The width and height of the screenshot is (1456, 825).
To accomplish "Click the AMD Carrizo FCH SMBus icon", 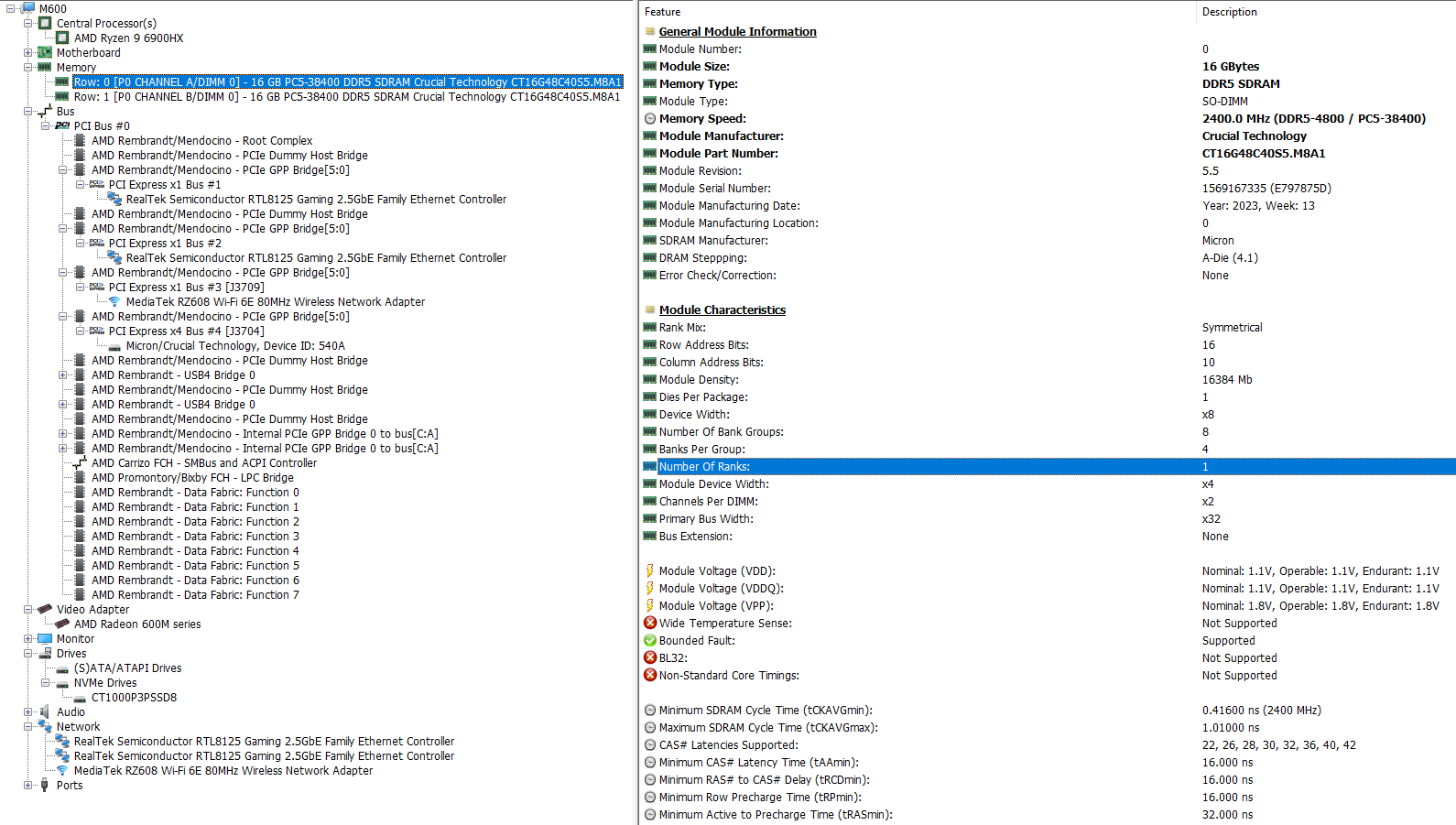I will [x=80, y=462].
